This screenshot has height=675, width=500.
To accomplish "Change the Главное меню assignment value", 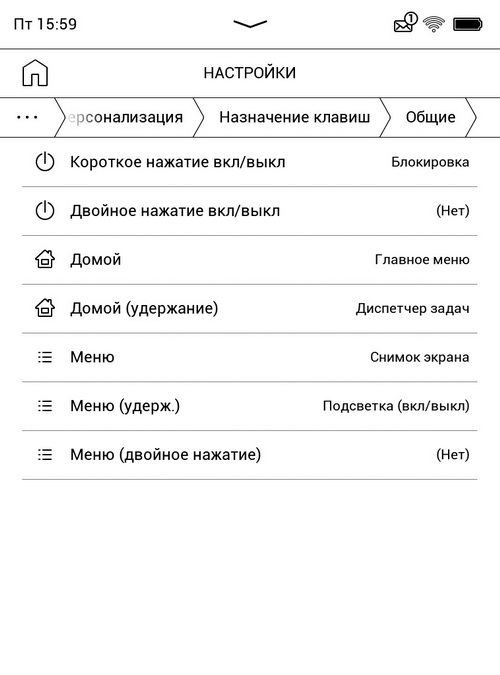I will 422,260.
